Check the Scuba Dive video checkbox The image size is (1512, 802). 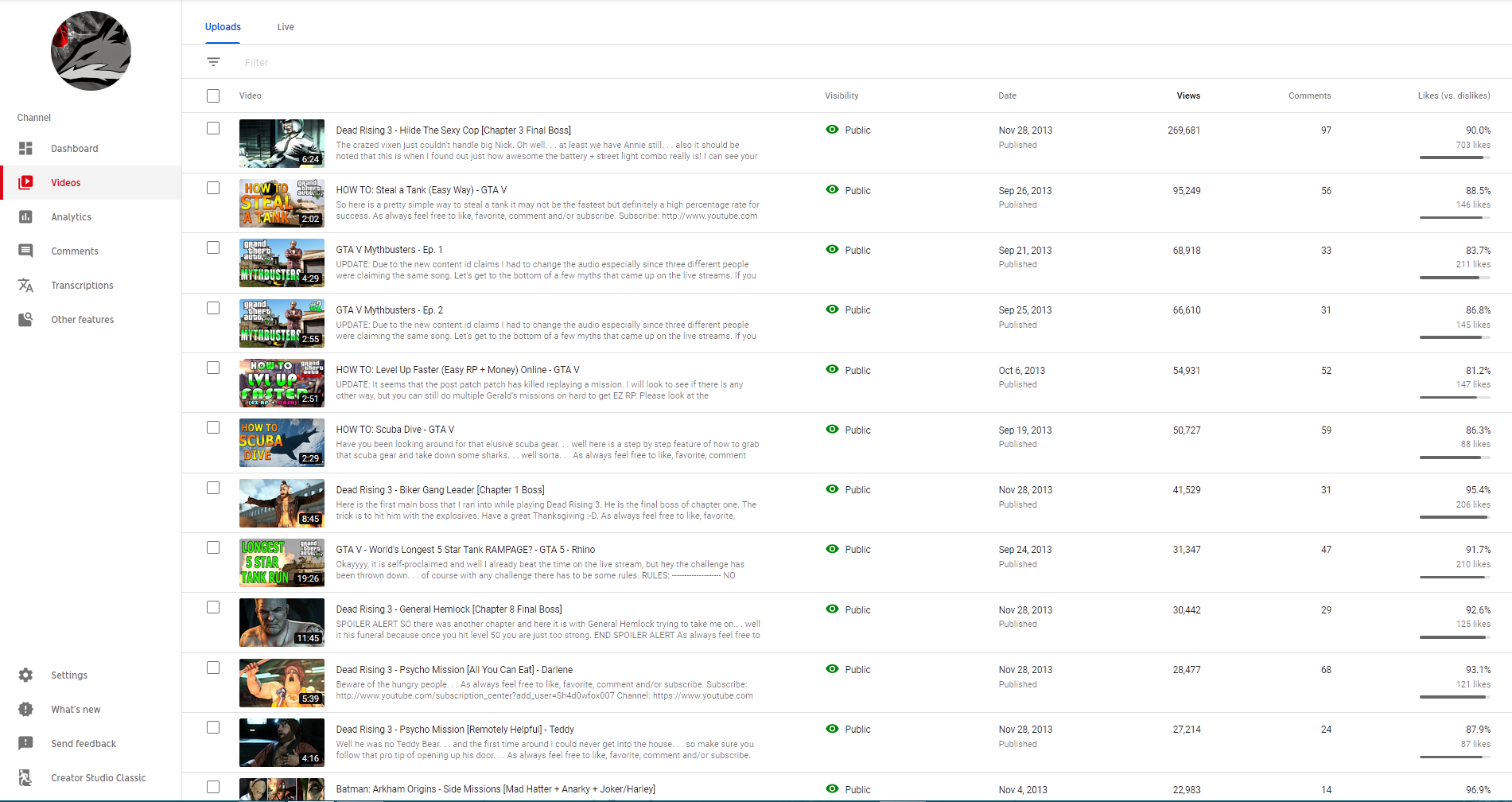[213, 427]
